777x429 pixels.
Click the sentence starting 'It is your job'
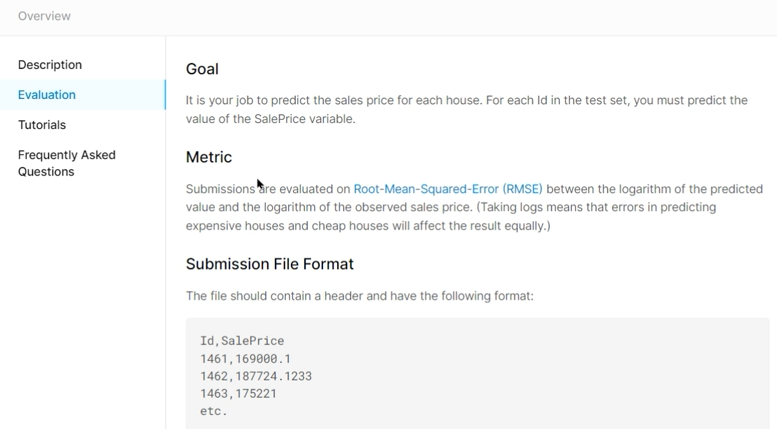400,100
